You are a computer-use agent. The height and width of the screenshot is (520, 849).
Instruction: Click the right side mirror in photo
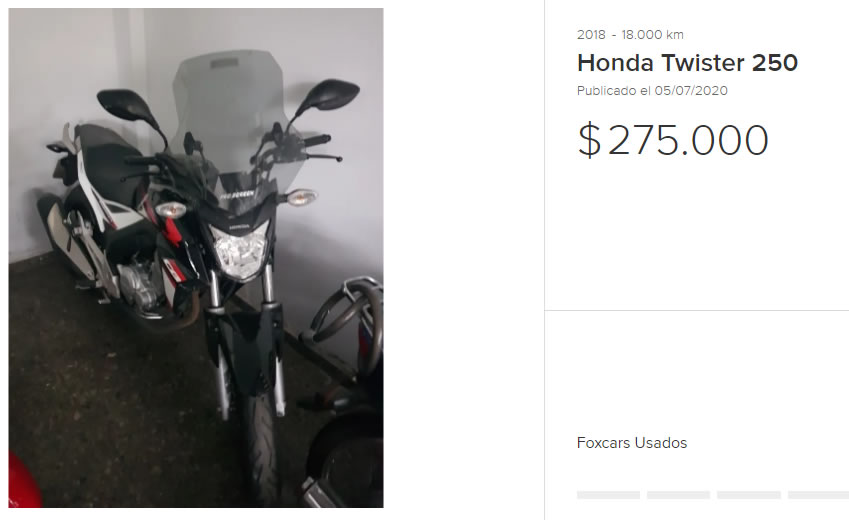point(330,95)
